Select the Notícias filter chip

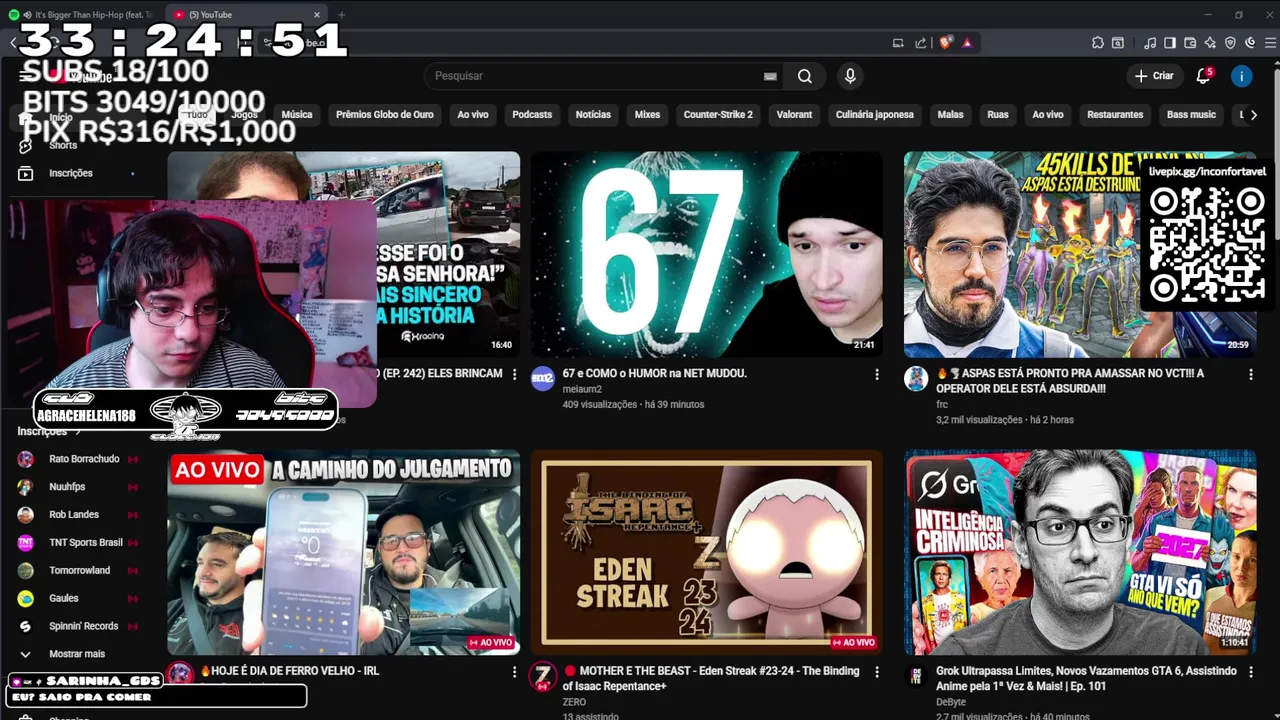pos(593,115)
